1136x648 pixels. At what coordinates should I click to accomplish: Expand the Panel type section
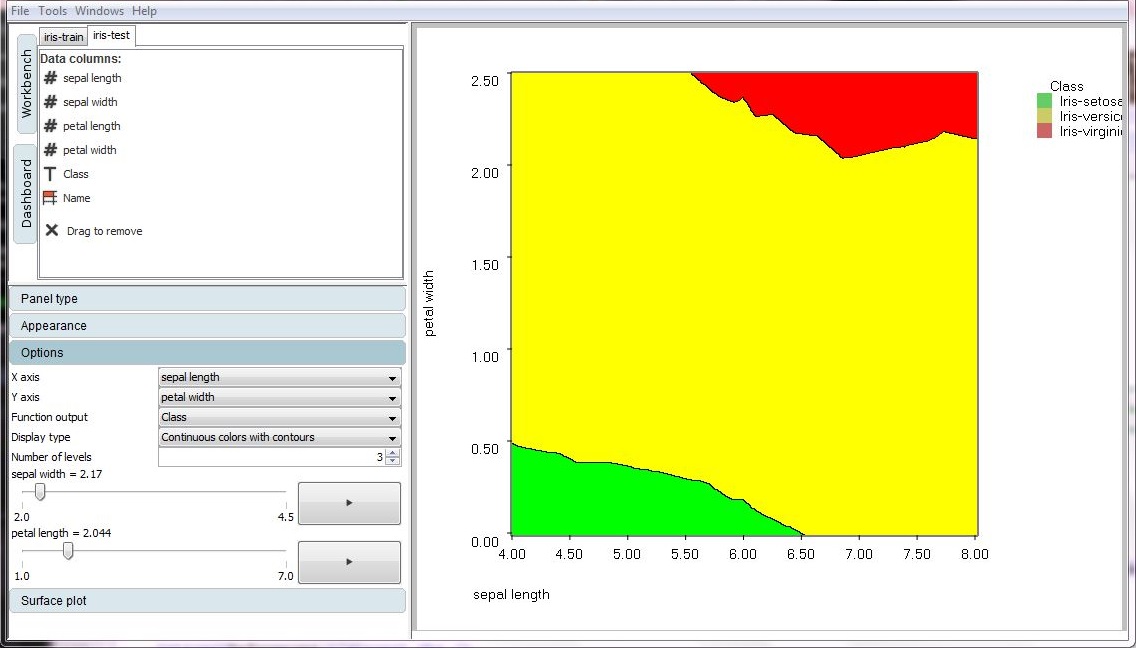click(207, 299)
